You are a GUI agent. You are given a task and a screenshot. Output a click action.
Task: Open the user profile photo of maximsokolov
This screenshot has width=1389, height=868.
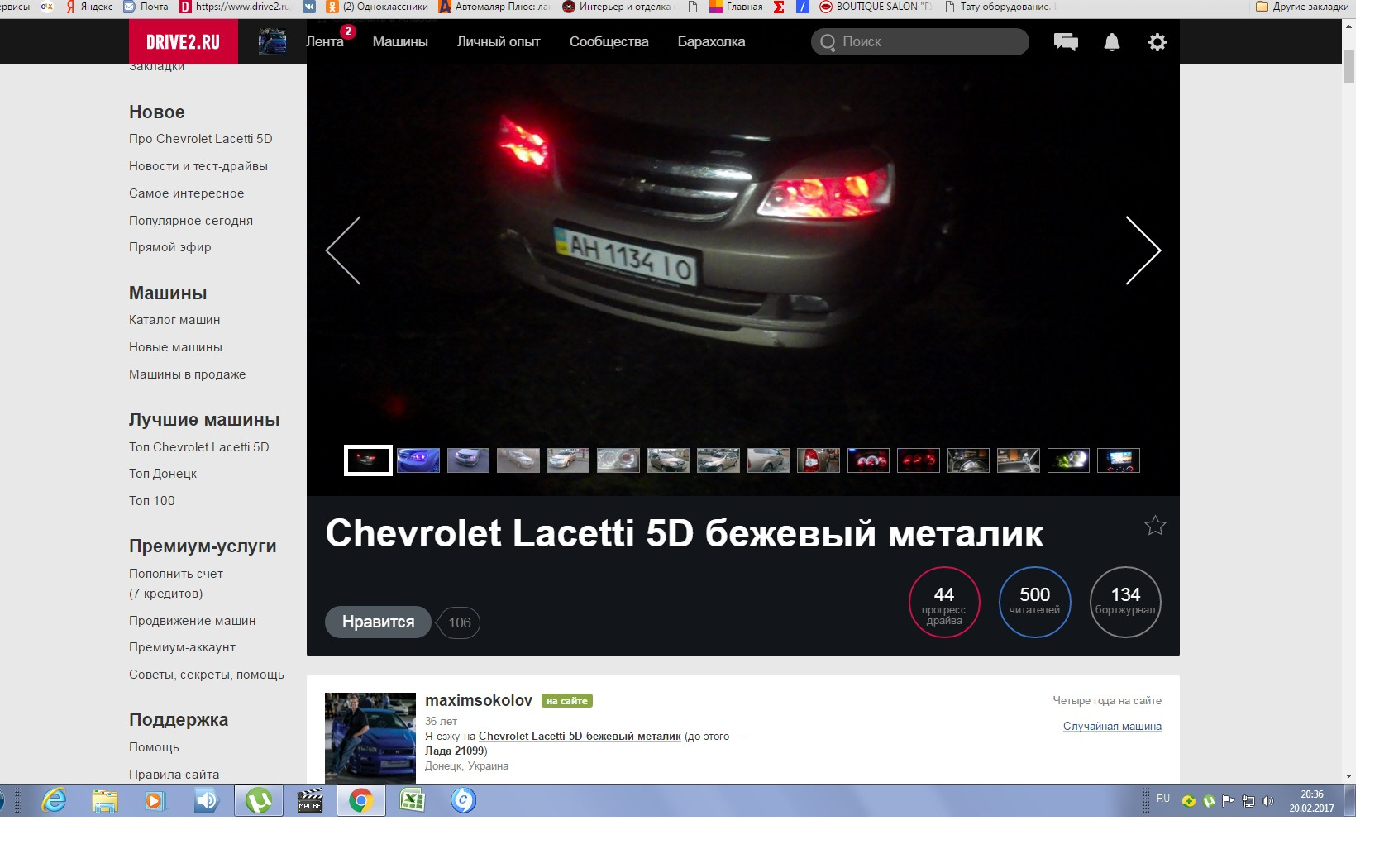370,737
